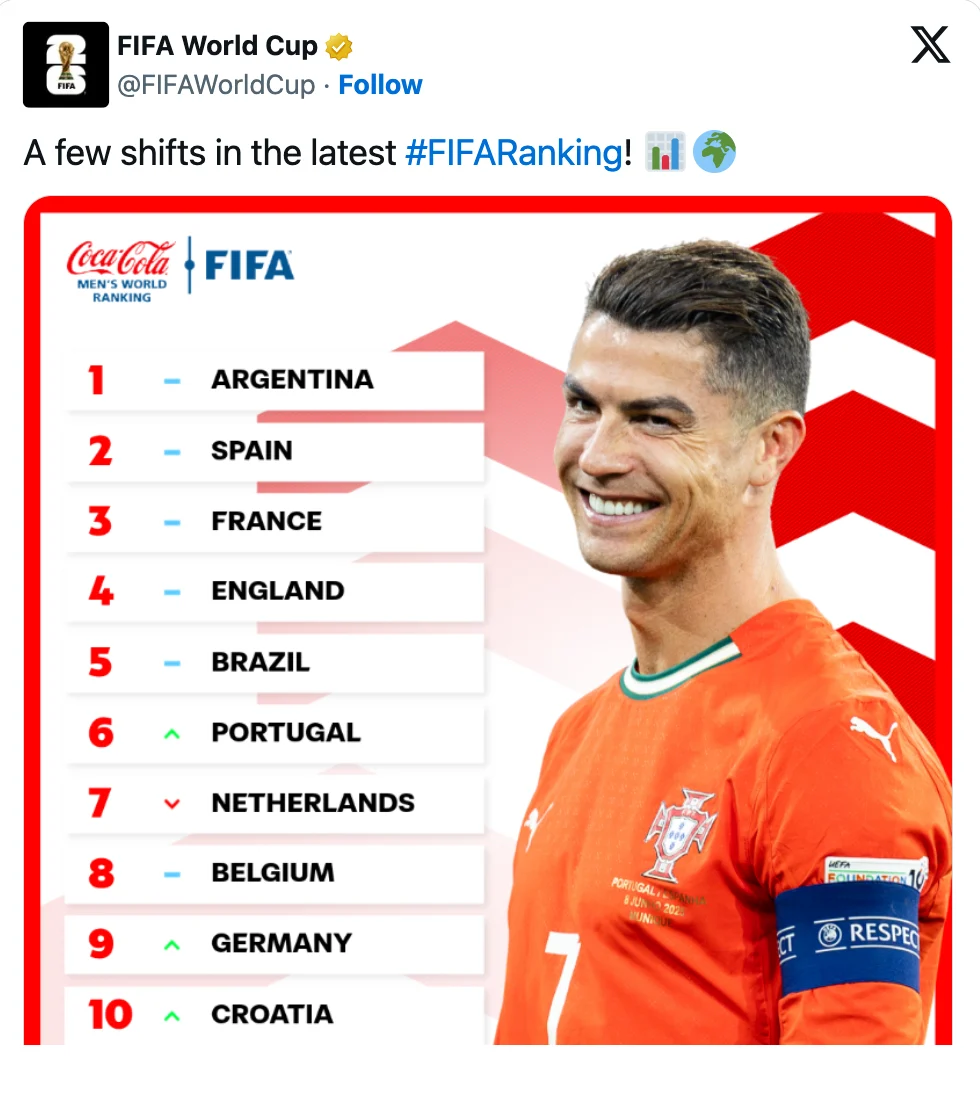Screen dimensions: 980x1108
Task: Follow the FIFA World Cup account
Action: tap(380, 85)
